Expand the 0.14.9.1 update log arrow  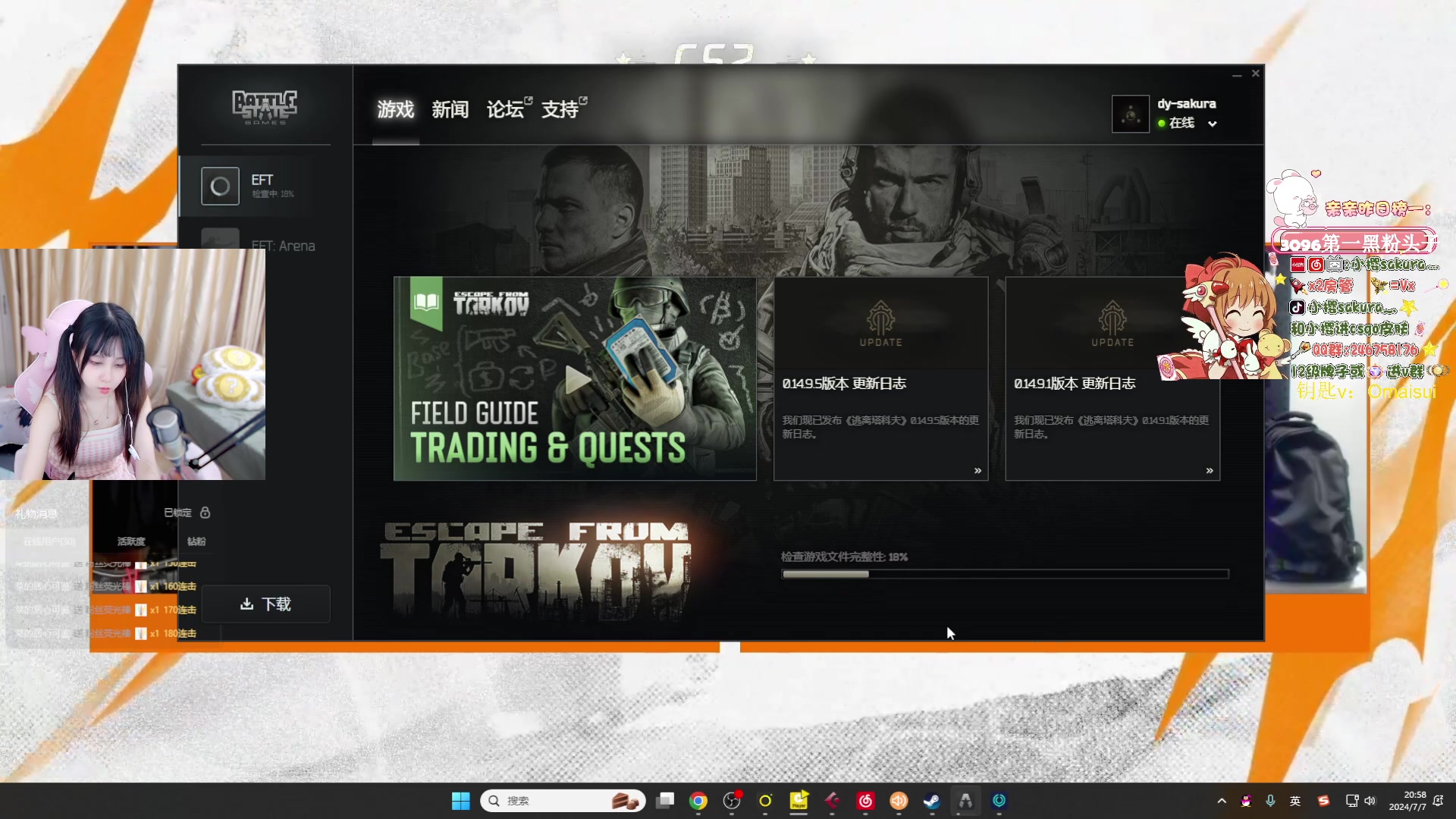point(1209,471)
